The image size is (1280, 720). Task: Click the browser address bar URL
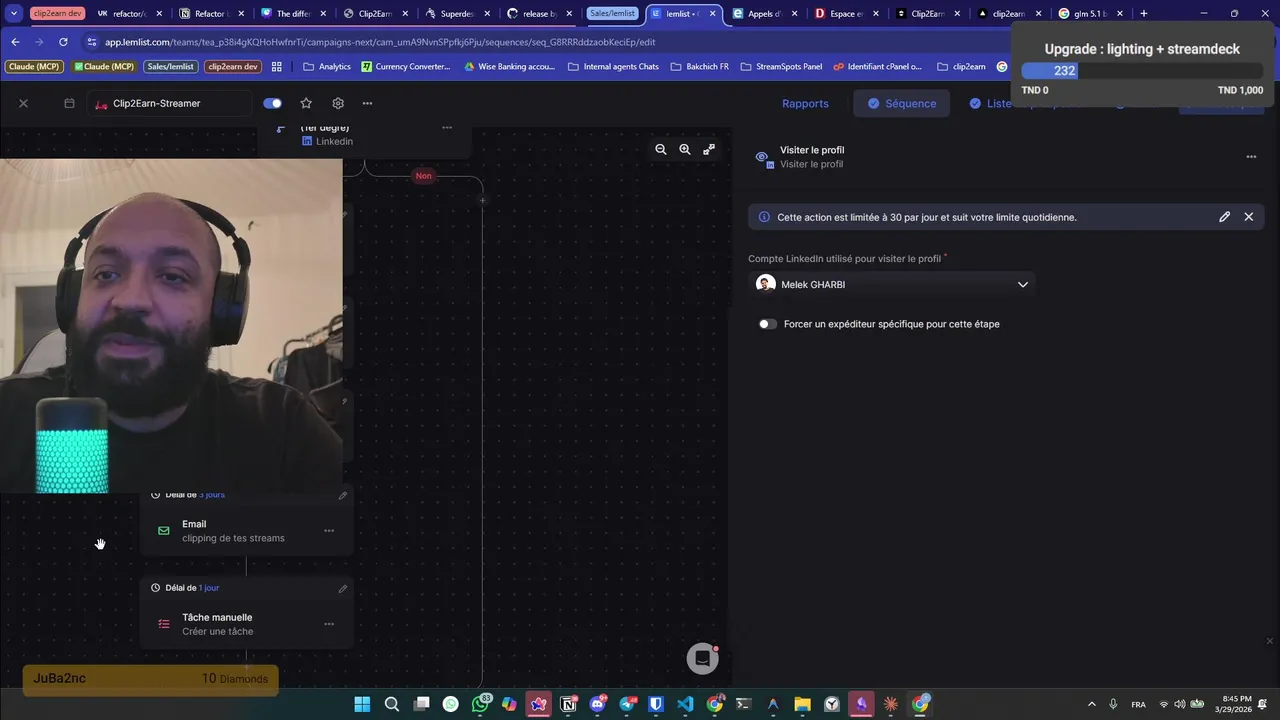coord(380,42)
